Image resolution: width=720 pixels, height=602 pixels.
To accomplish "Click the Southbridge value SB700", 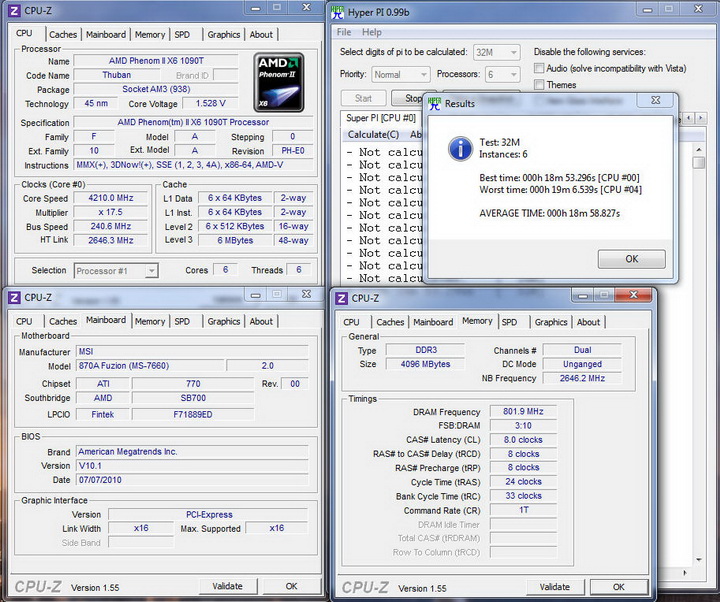I will point(193,398).
